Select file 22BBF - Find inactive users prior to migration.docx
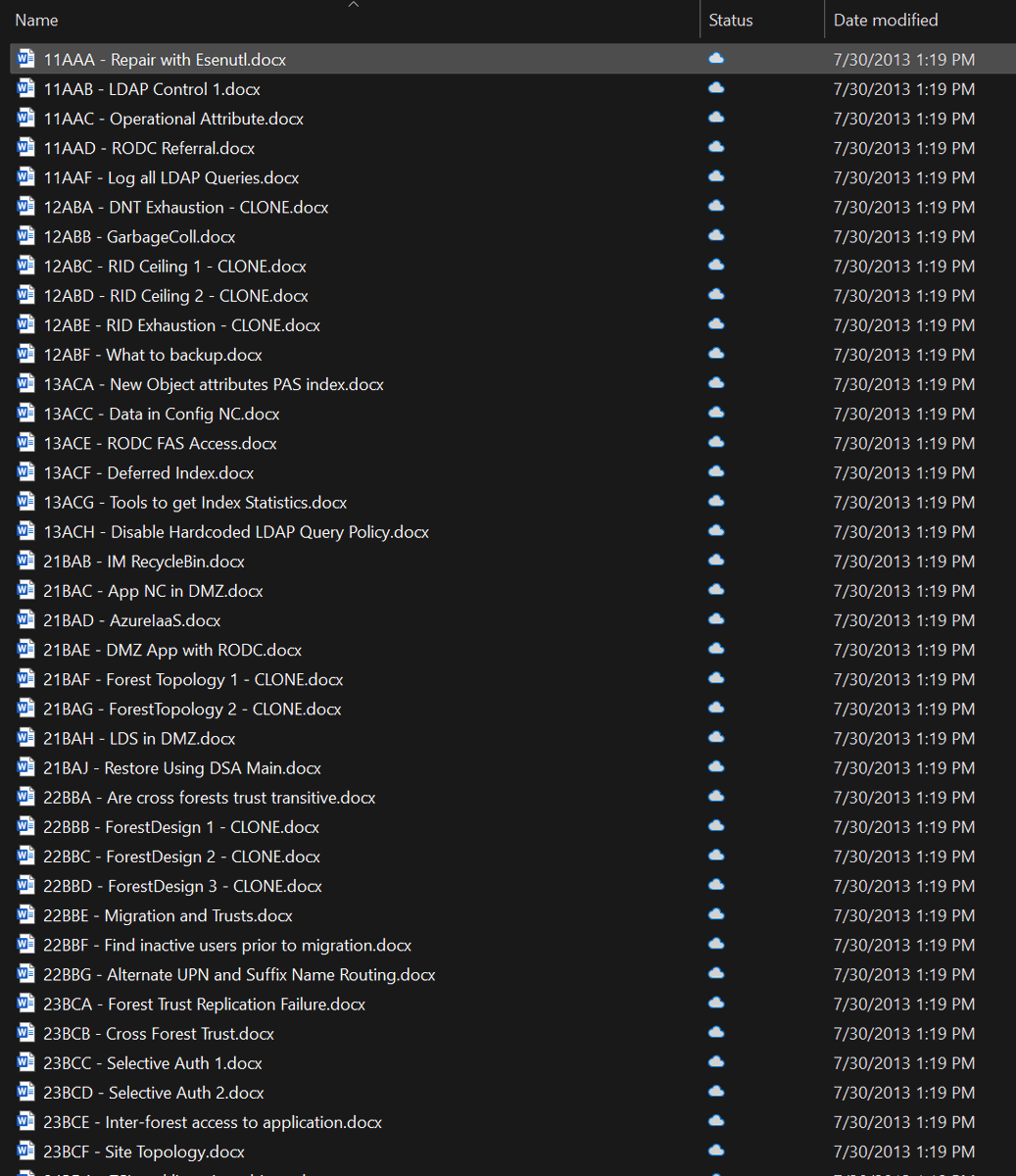The width and height of the screenshot is (1016, 1176). [x=227, y=945]
